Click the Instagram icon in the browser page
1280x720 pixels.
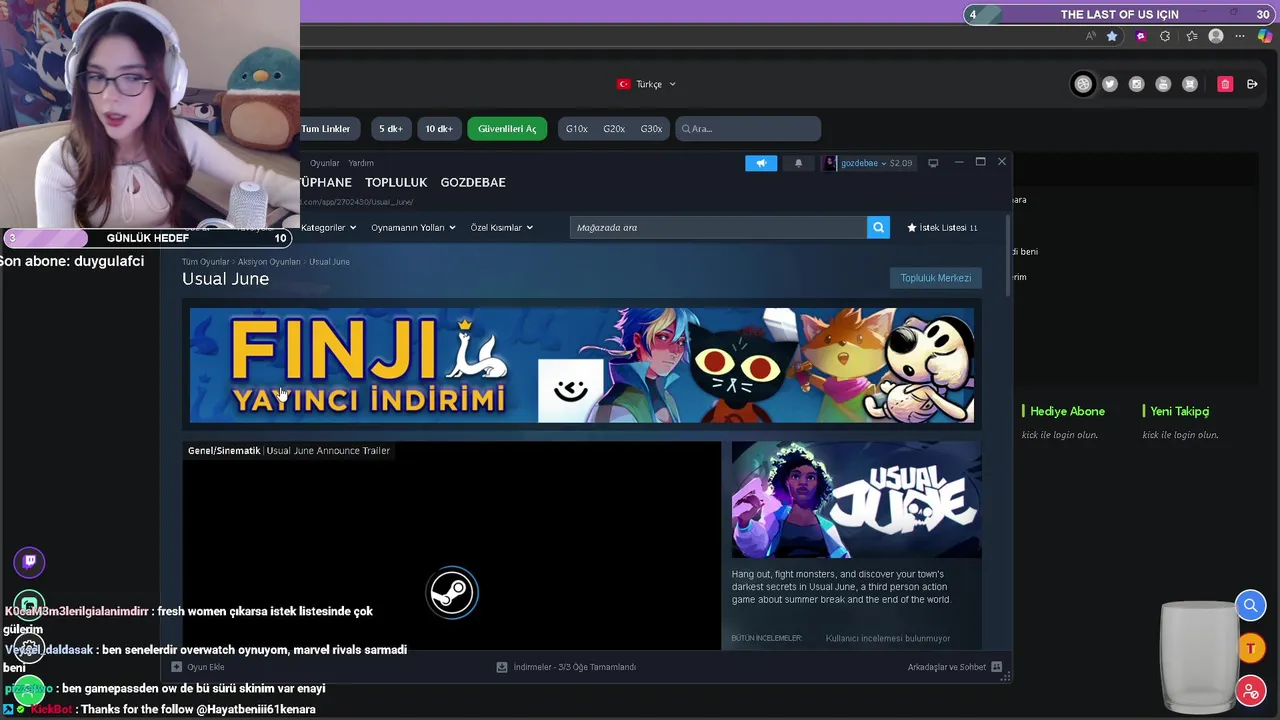point(1136,84)
